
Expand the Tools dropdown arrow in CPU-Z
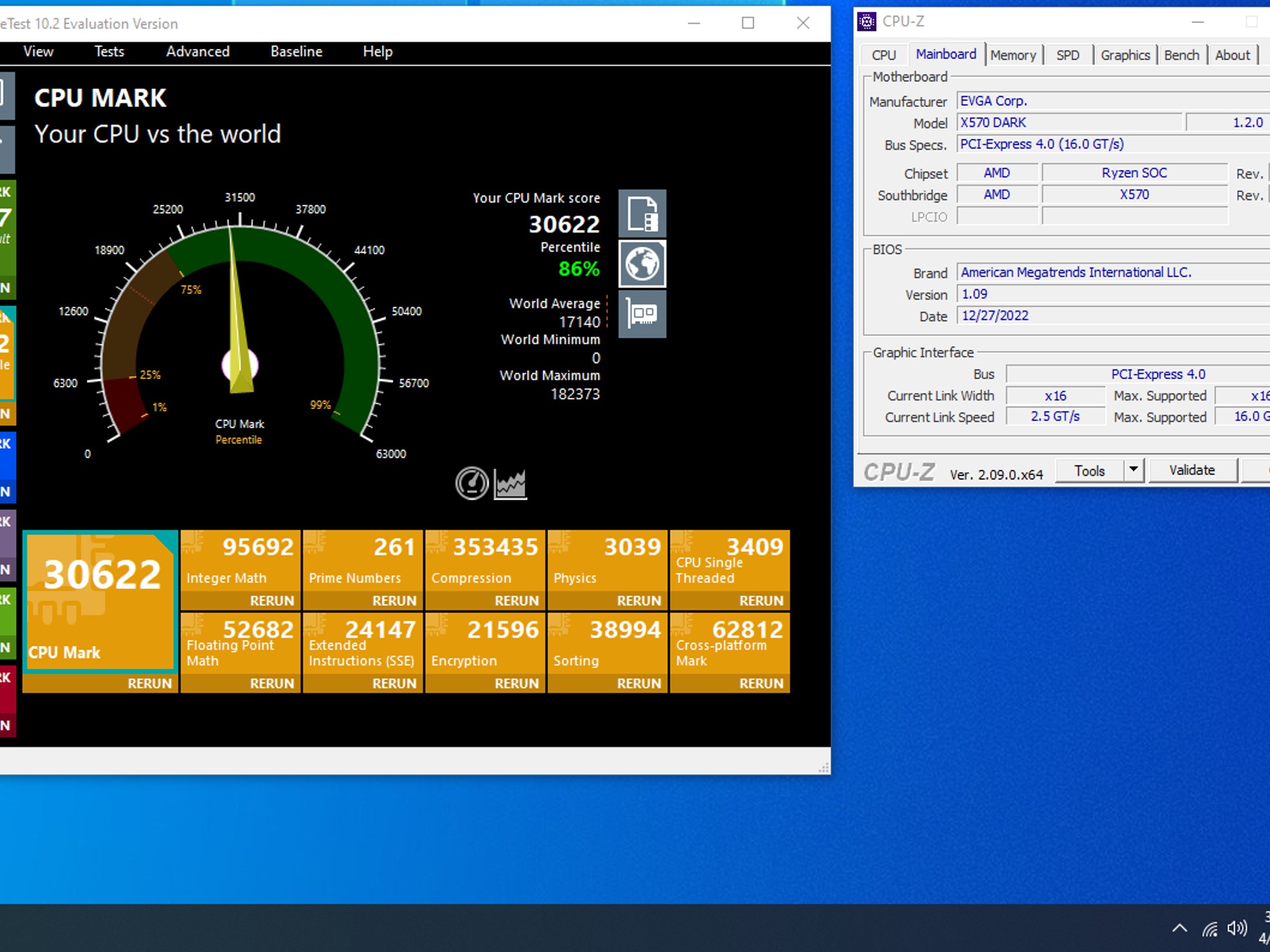coord(1134,470)
